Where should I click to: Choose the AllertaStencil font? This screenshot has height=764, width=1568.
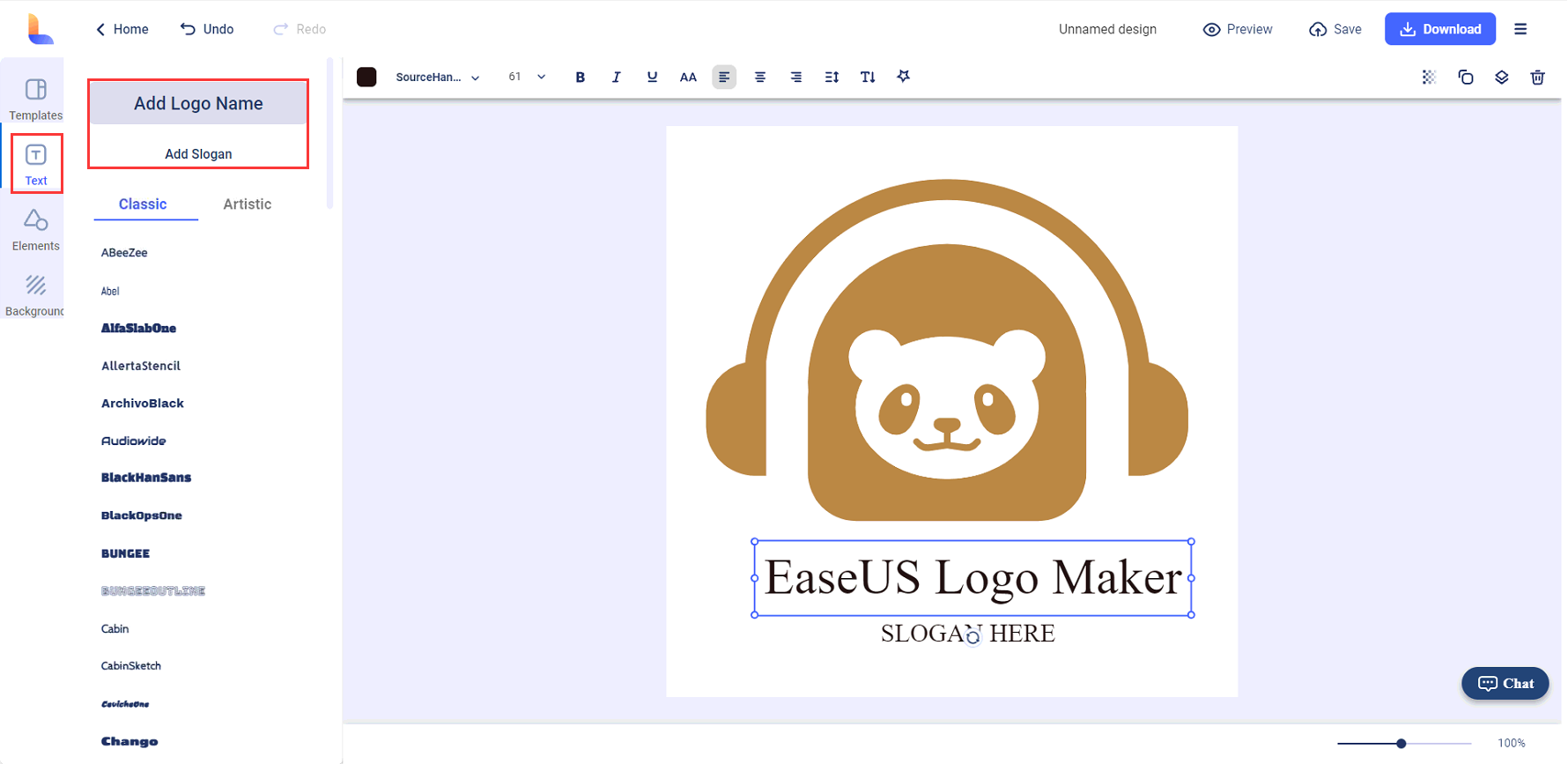(141, 366)
